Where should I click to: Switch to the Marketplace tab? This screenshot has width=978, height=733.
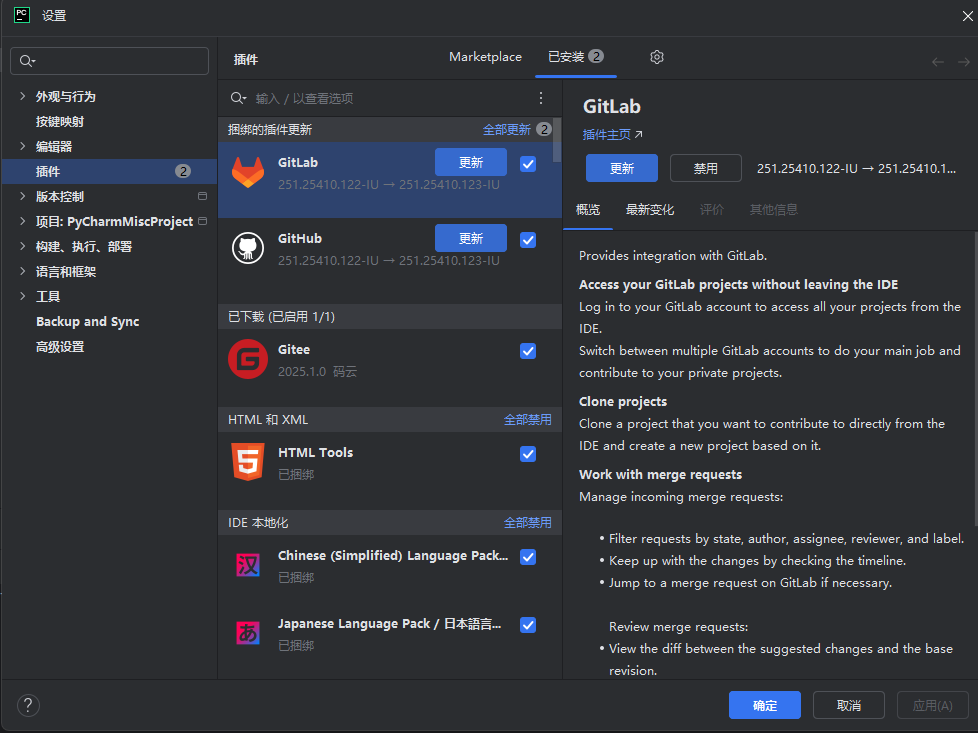[x=485, y=57]
